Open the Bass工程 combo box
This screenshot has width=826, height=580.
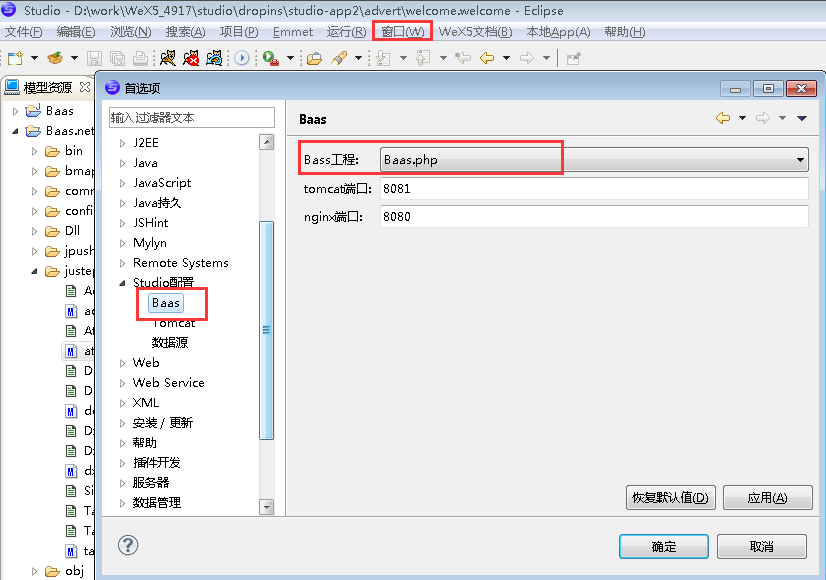(594, 160)
